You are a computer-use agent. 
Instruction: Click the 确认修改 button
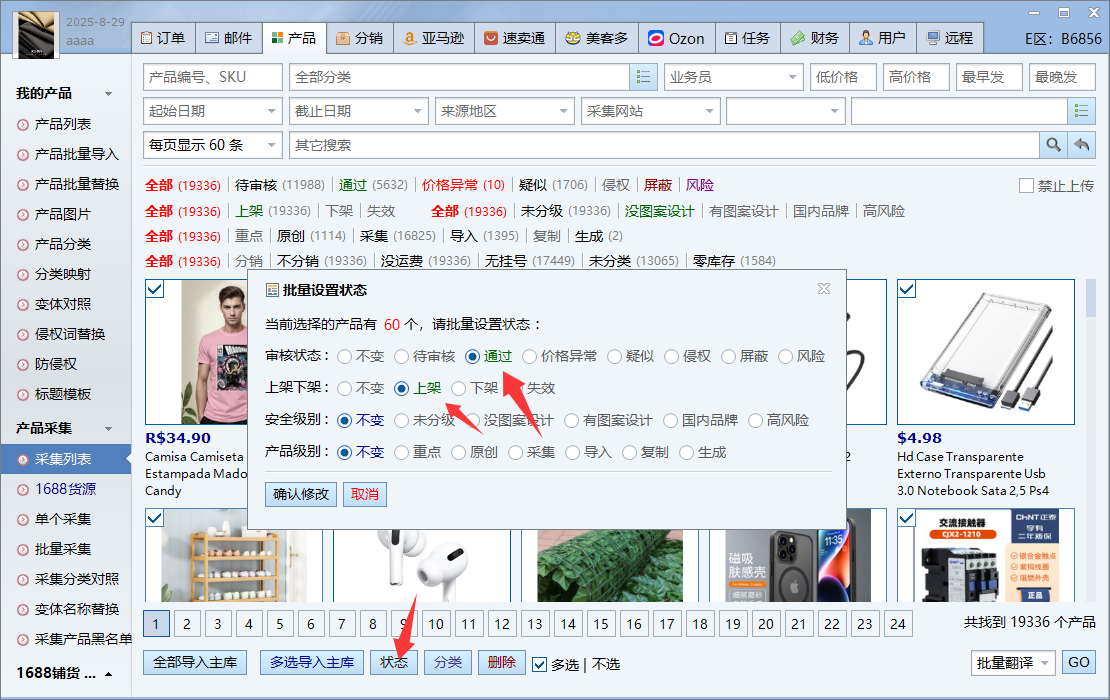click(x=301, y=494)
